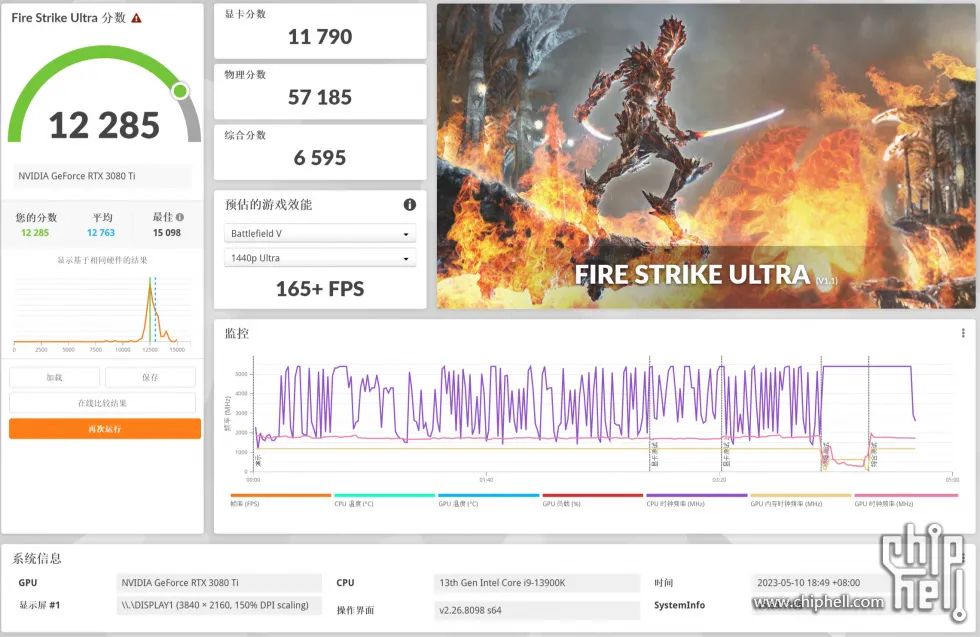Click the 12 285 main score gauge
This screenshot has width=980, height=637.
pyautogui.click(x=104, y=95)
